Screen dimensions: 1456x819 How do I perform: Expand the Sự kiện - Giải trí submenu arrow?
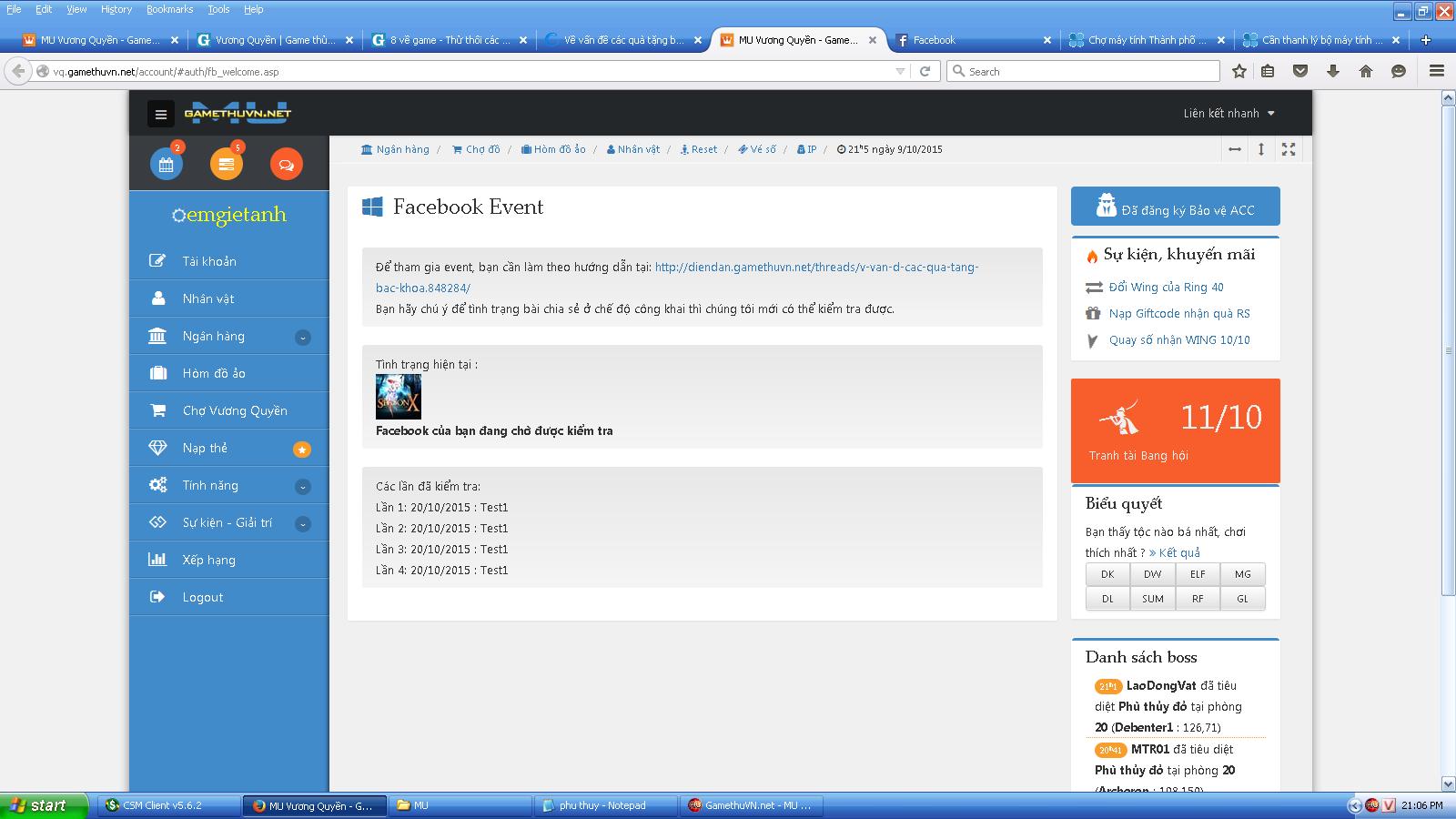303,524
